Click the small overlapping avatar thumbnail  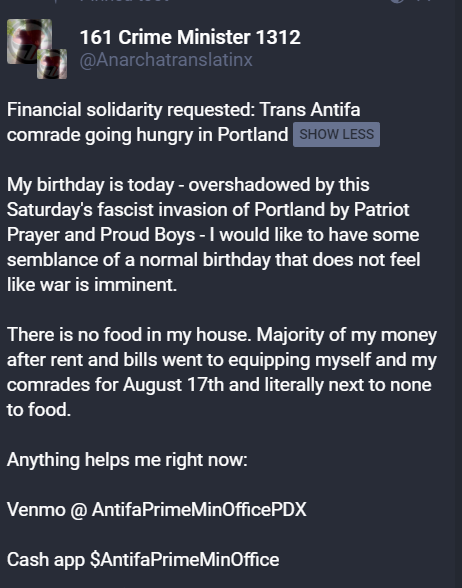(x=52, y=64)
